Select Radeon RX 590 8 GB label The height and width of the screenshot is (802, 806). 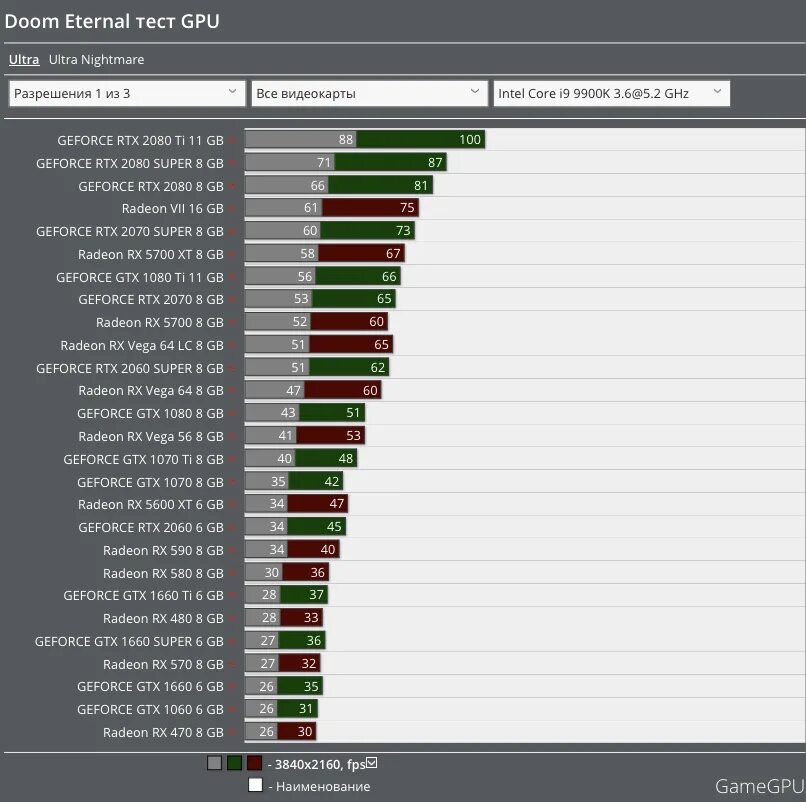[x=163, y=551]
